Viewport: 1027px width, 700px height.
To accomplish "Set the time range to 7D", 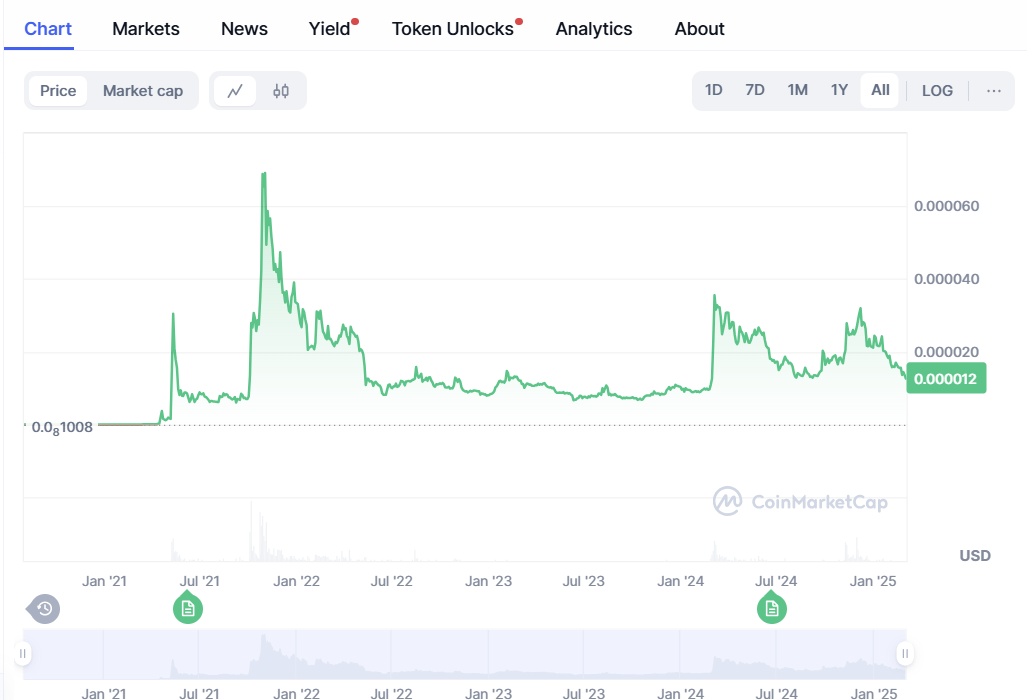I will click(755, 90).
